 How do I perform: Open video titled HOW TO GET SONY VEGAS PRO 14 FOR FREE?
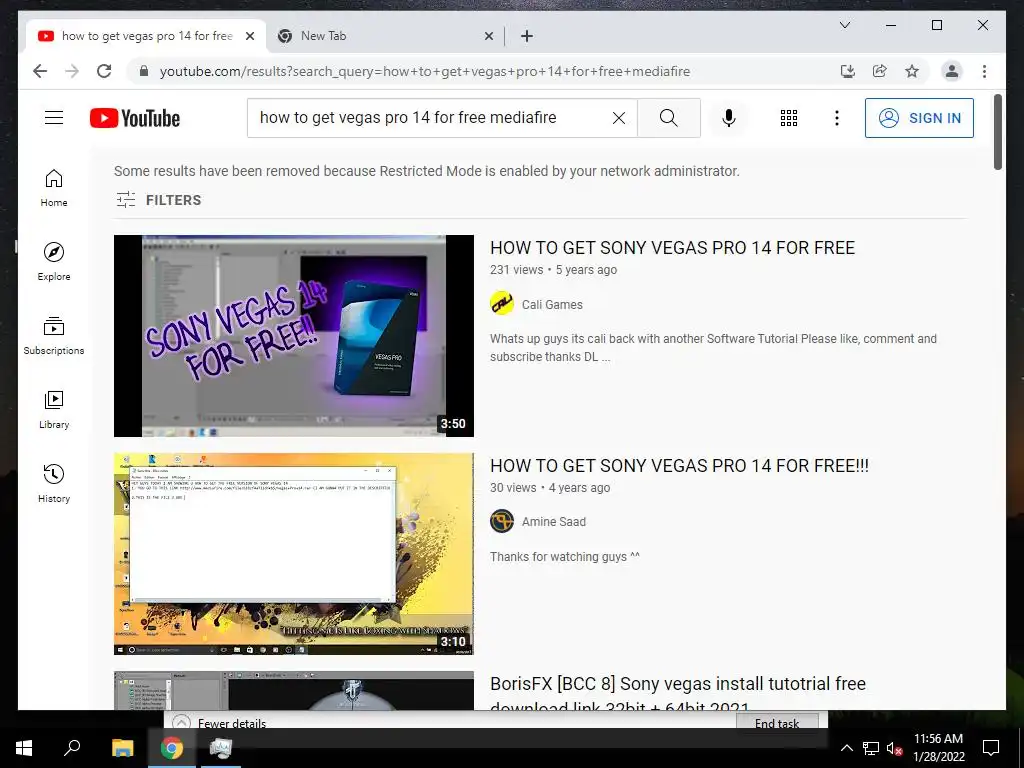672,248
